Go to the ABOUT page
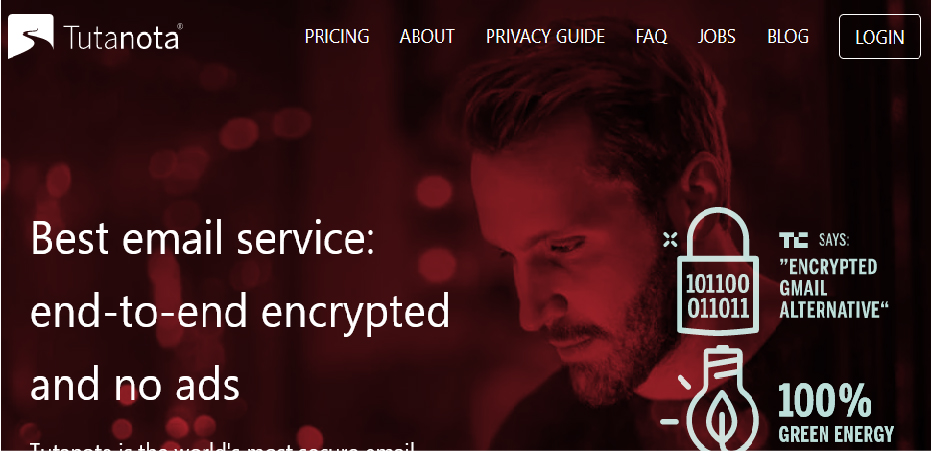 pyautogui.click(x=427, y=37)
